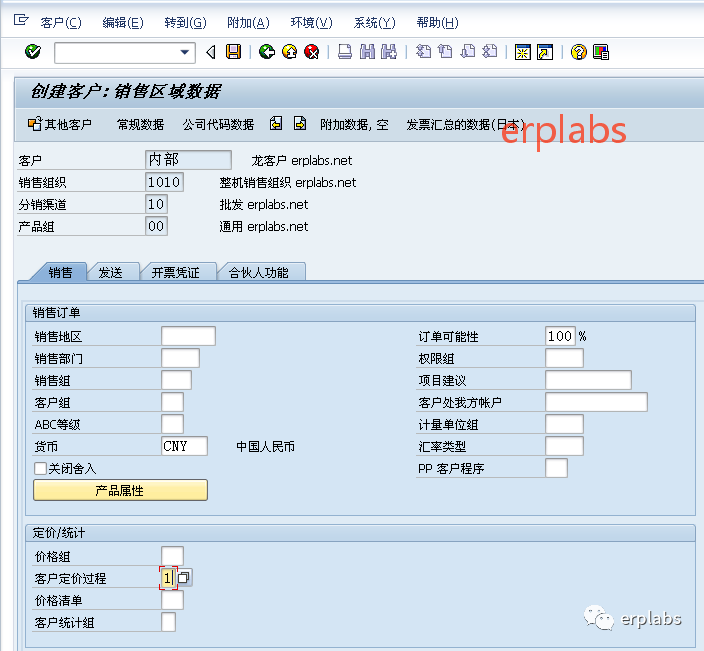The width and height of the screenshot is (704, 651).
Task: Switch to the 开票凭证 tab
Action: 176,273
